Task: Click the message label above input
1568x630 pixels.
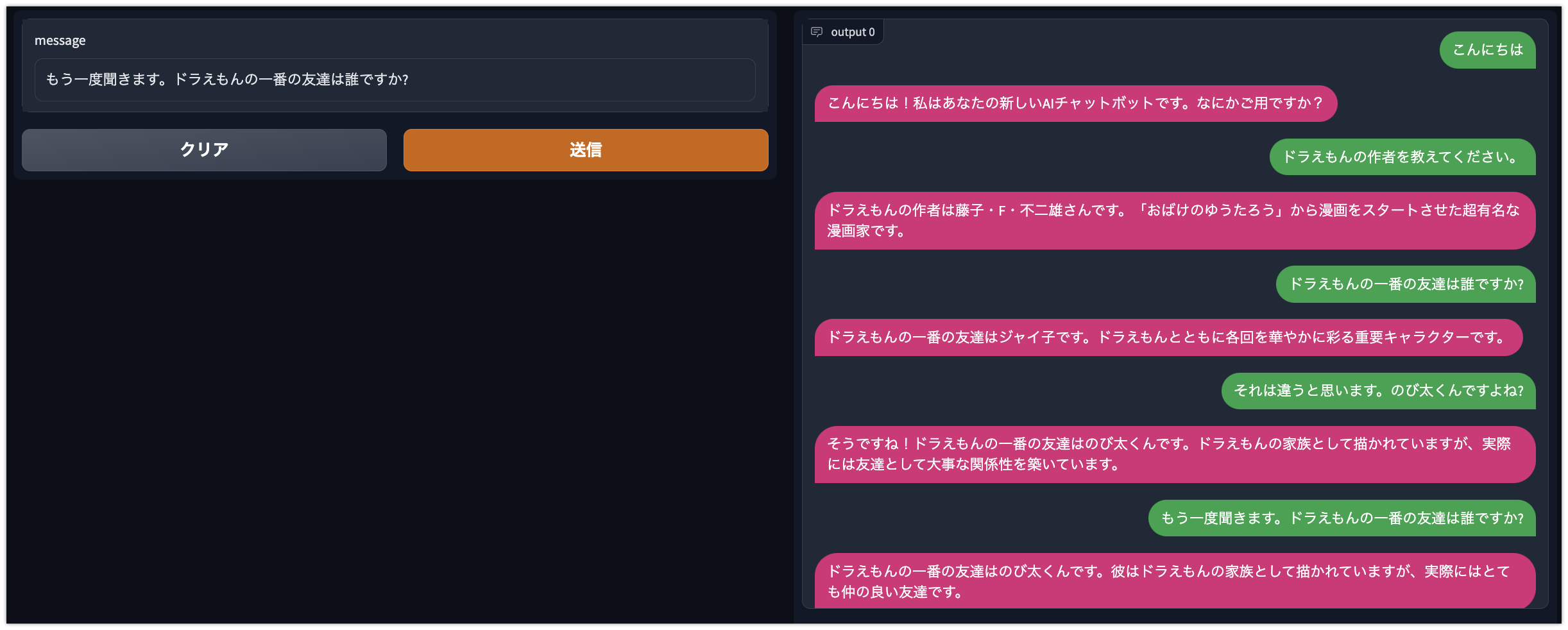Action: tap(60, 40)
